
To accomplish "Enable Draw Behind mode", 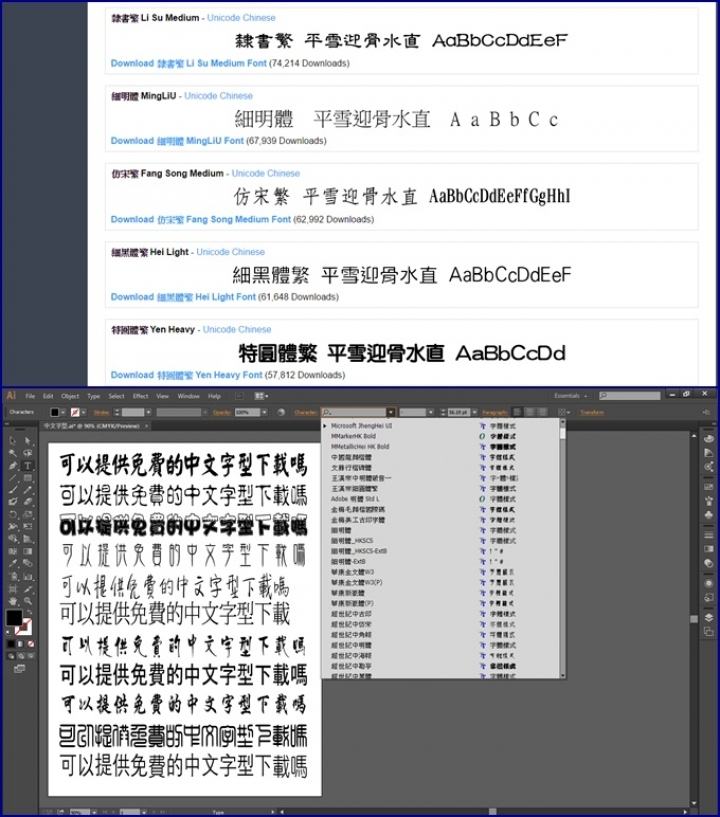I will [x=21, y=656].
